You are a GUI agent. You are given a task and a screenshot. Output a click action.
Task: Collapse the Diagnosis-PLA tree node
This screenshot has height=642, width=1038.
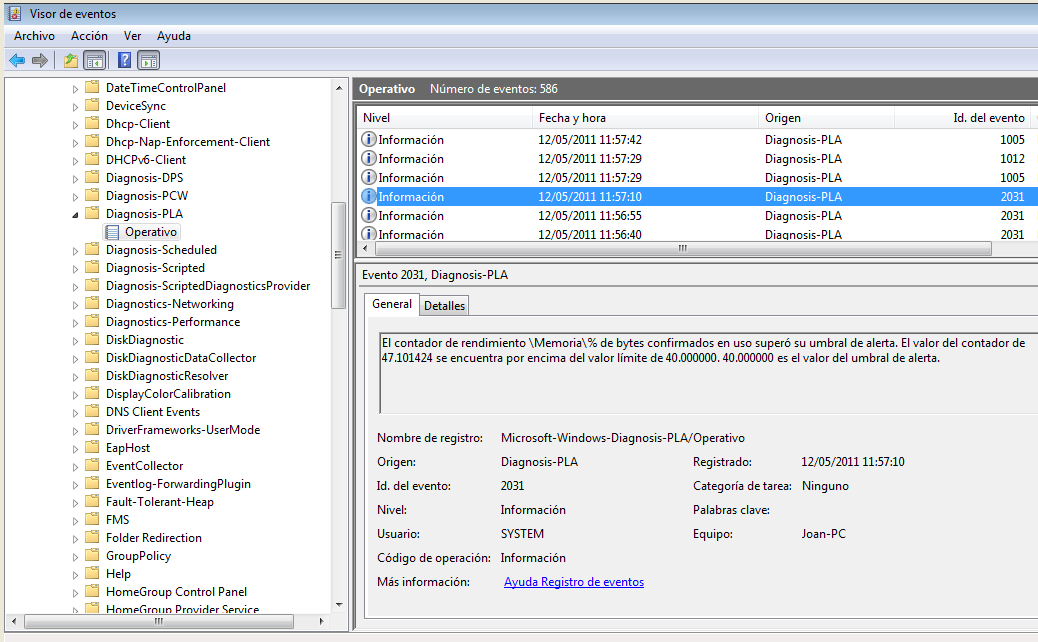click(x=75, y=214)
